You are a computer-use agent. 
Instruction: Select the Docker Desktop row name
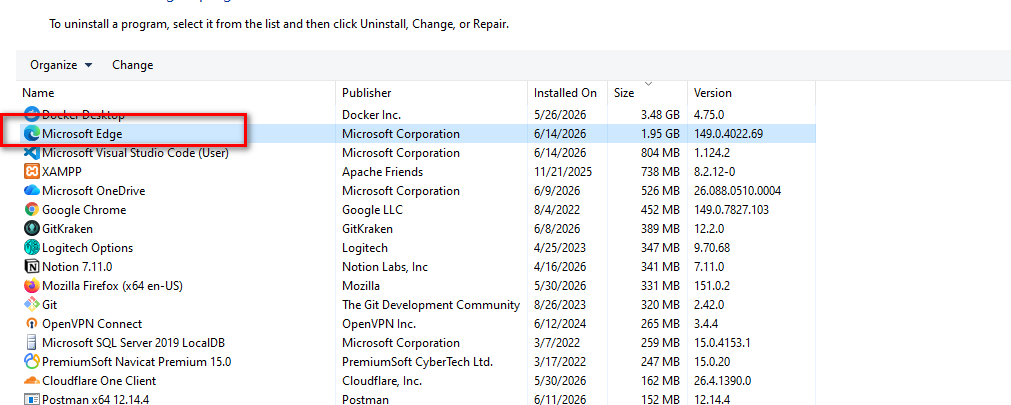click(83, 115)
